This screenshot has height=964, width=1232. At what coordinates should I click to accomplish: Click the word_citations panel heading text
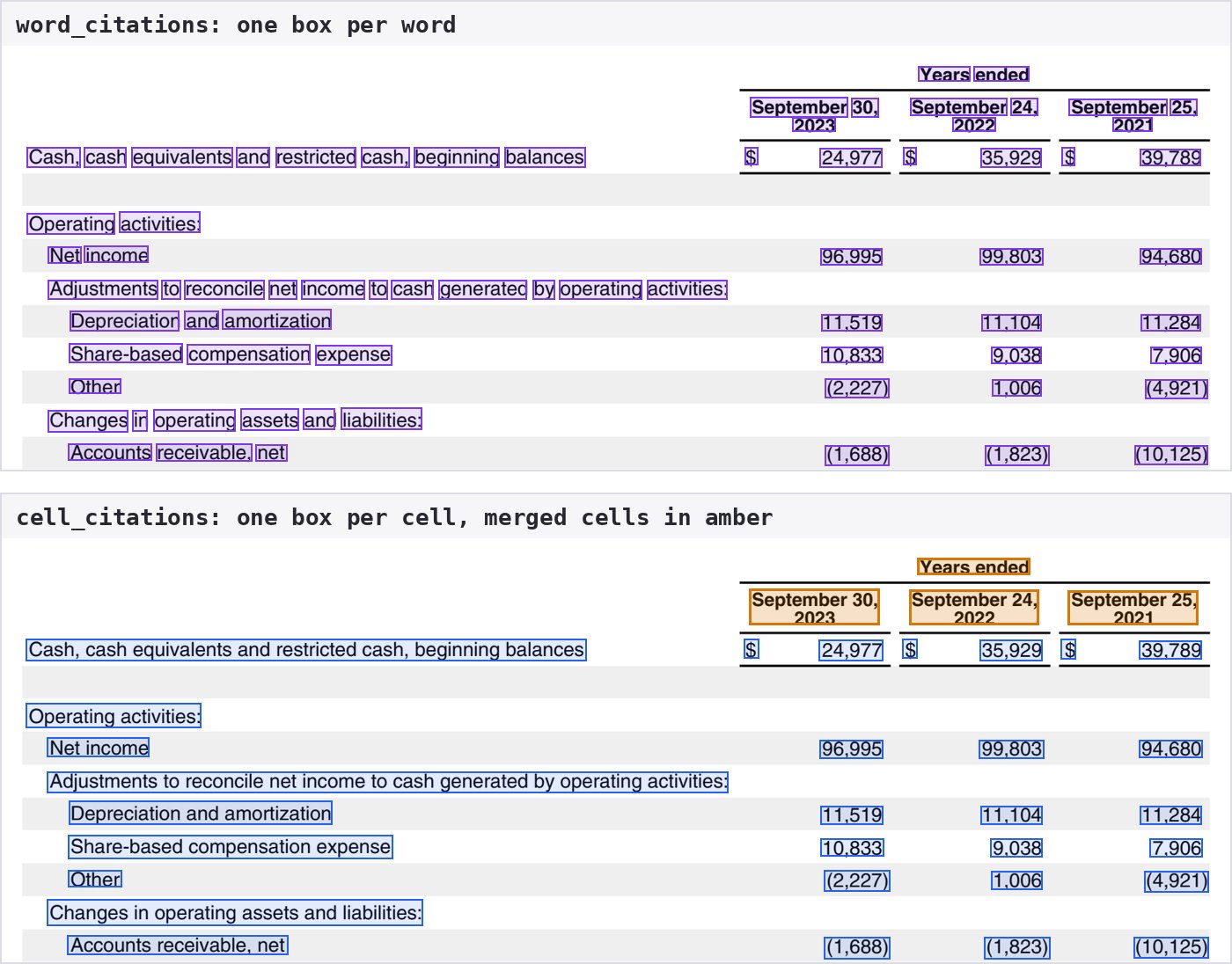[x=236, y=25]
